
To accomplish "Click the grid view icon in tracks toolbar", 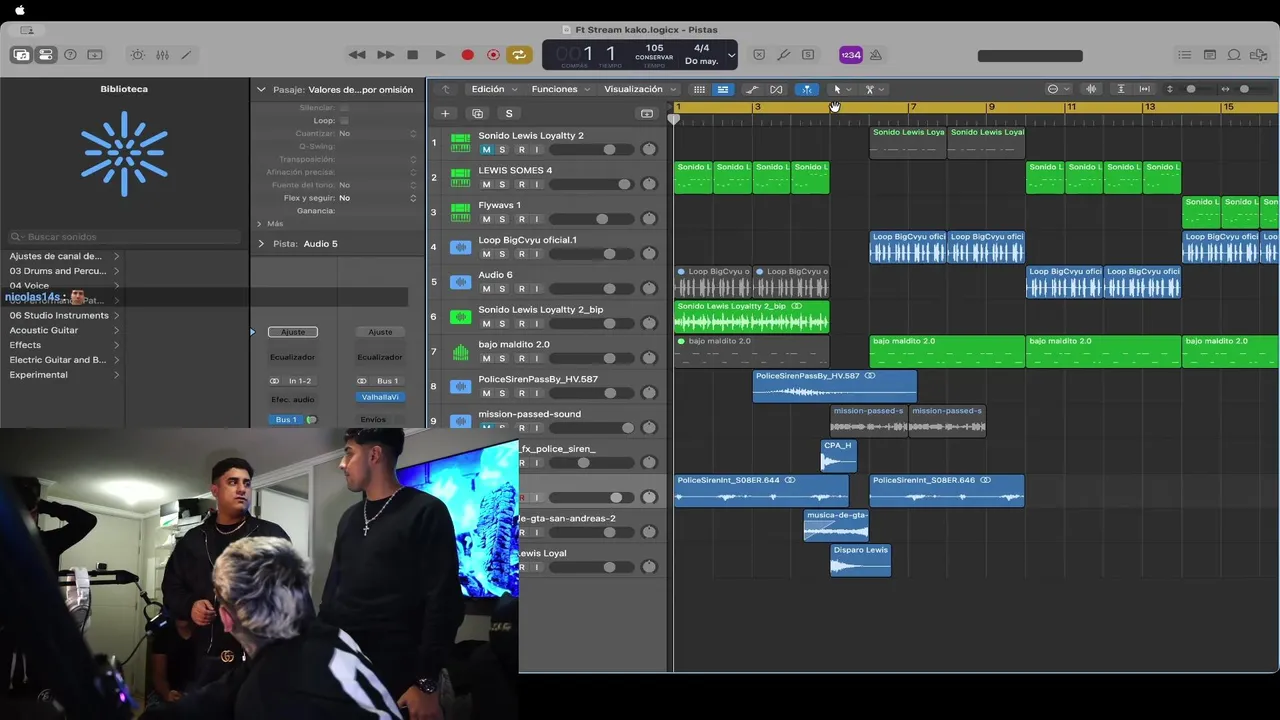I will click(700, 89).
